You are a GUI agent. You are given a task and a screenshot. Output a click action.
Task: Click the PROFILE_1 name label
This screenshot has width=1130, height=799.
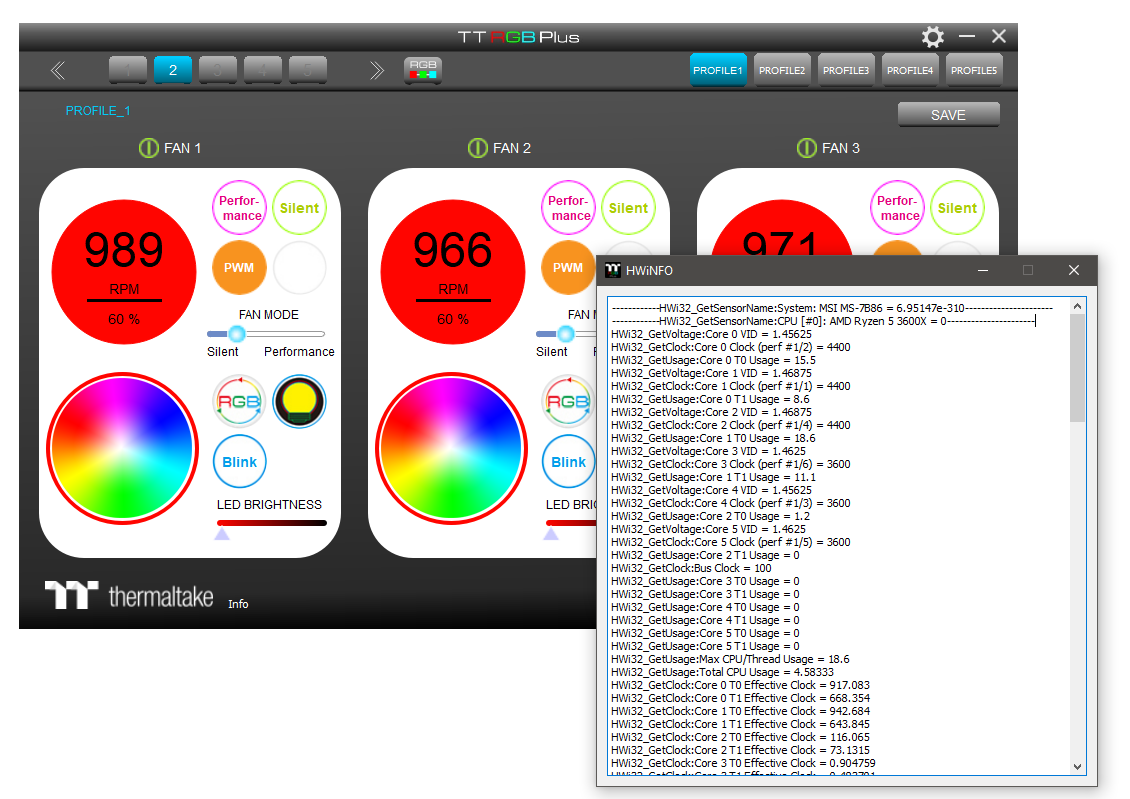[98, 111]
